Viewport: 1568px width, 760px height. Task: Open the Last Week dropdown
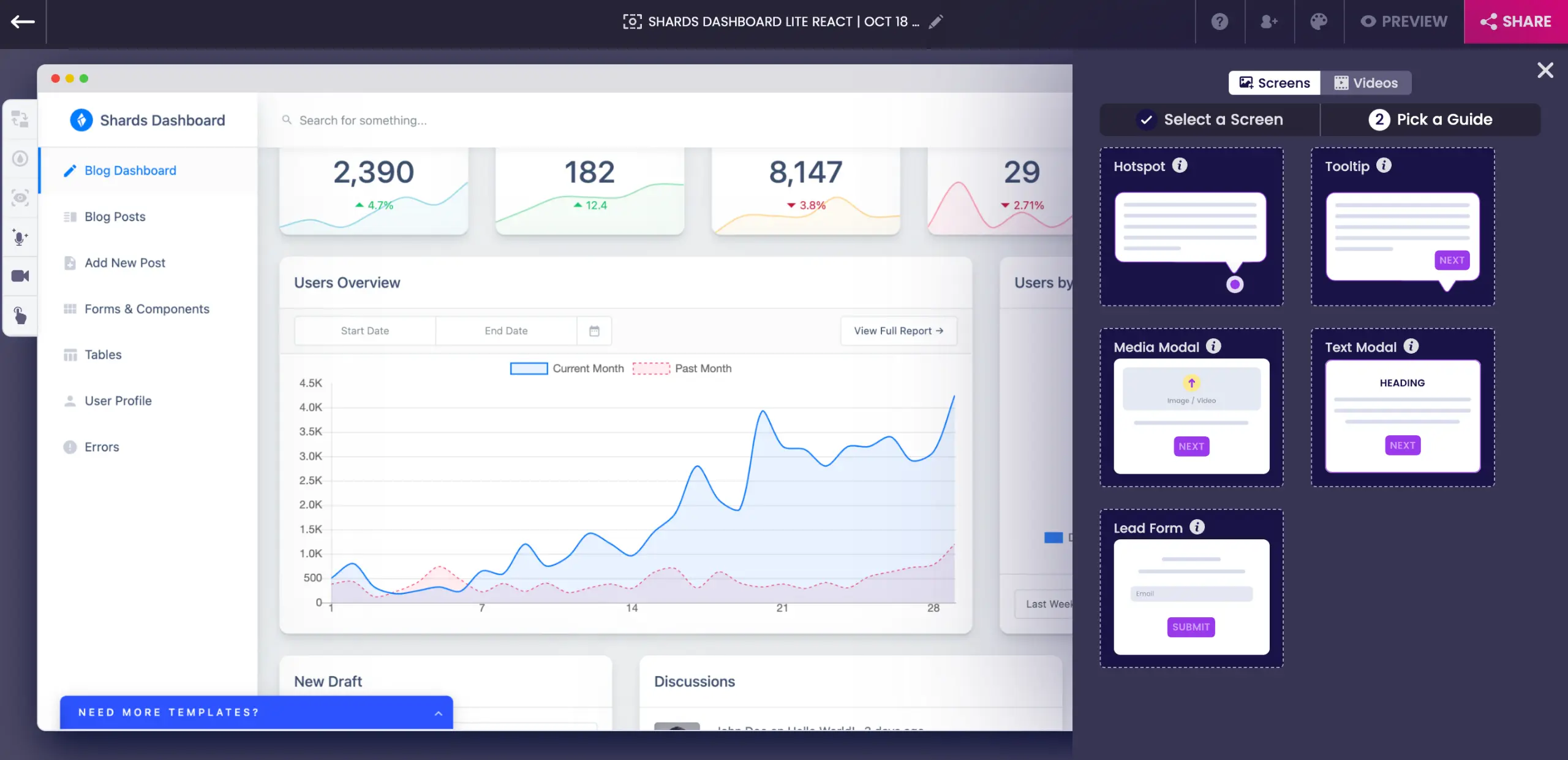1044,604
